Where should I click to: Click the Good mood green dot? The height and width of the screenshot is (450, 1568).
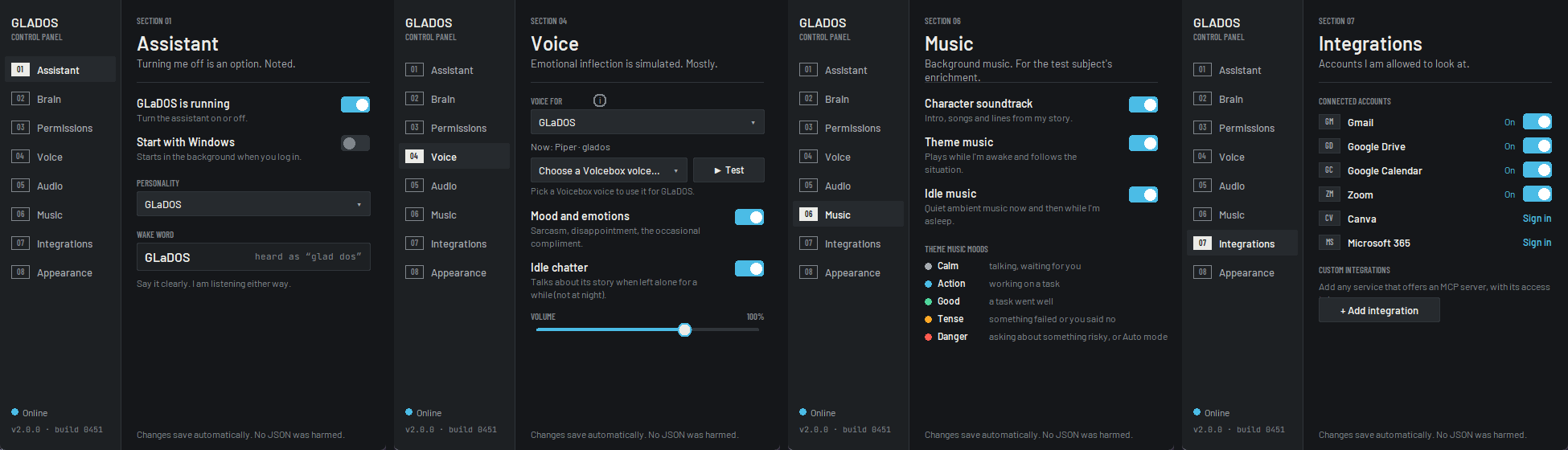click(x=929, y=301)
